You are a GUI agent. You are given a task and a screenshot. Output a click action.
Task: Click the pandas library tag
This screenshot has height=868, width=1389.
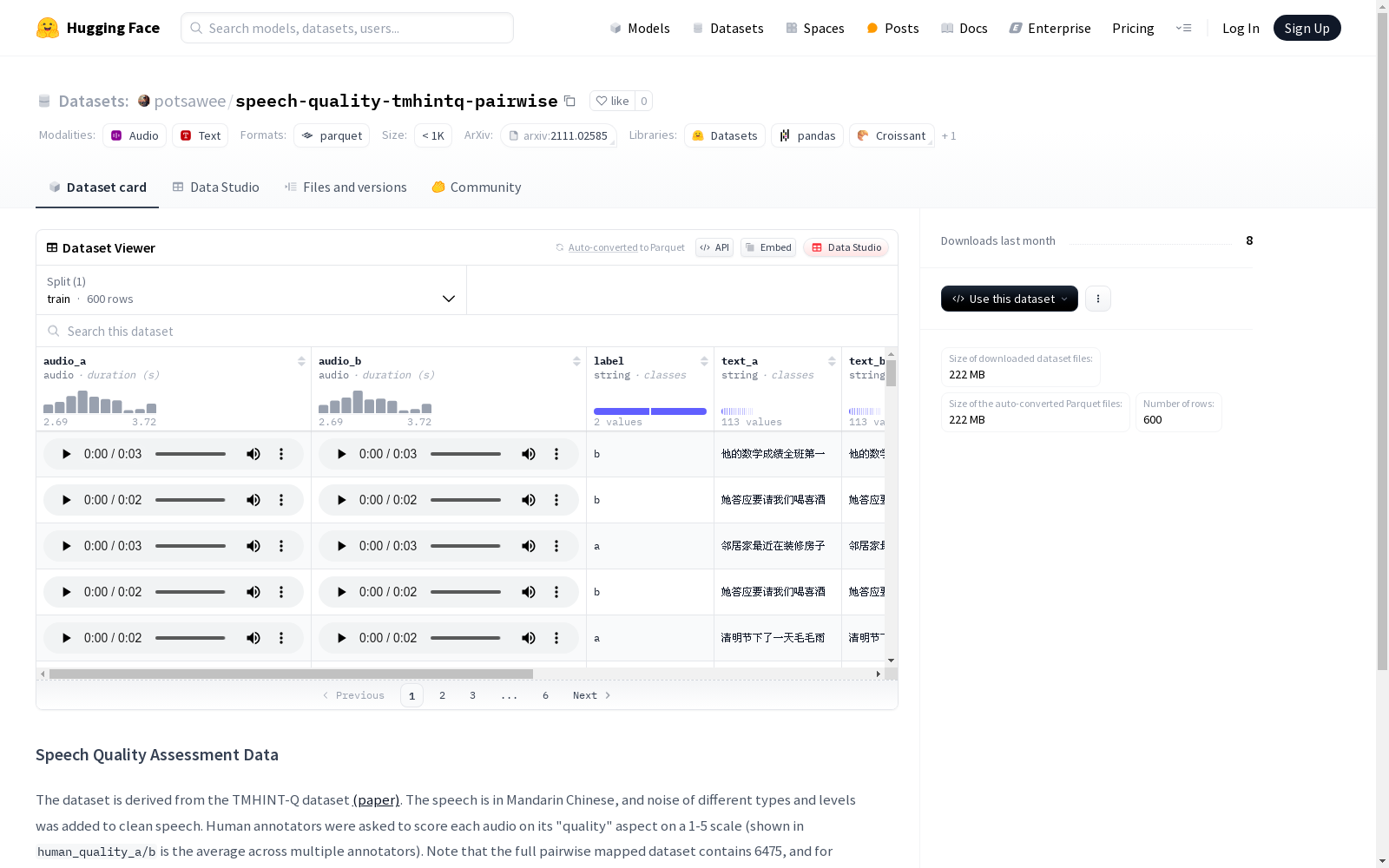(807, 135)
